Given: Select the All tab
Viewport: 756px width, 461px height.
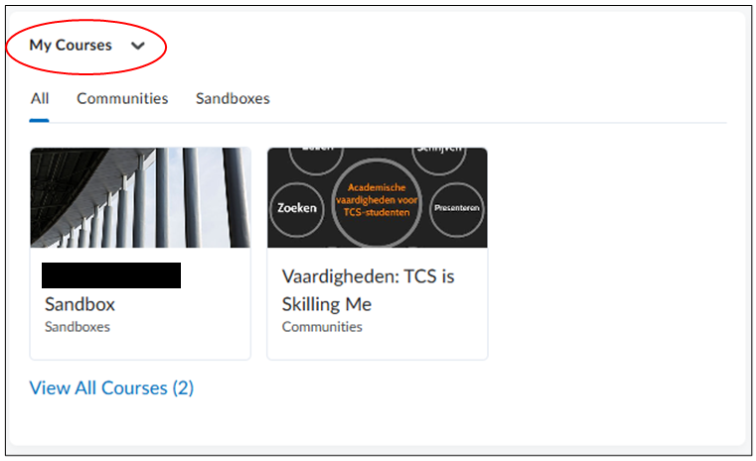Looking at the screenshot, I should 40,98.
